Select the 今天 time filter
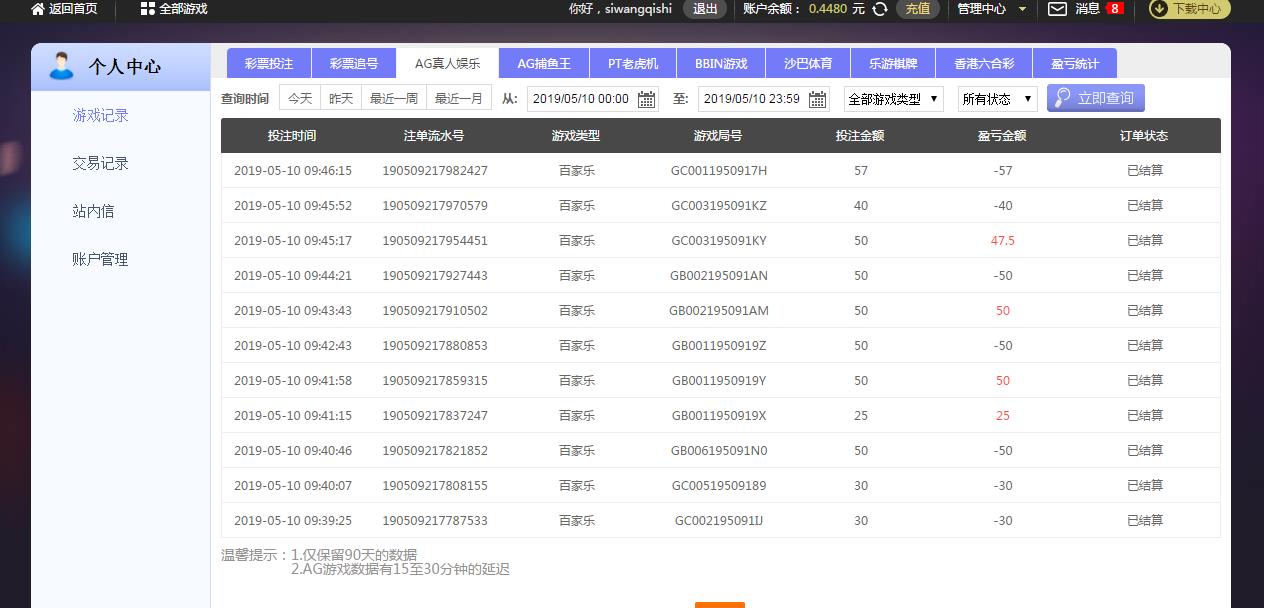The width and height of the screenshot is (1264, 608). click(300, 98)
